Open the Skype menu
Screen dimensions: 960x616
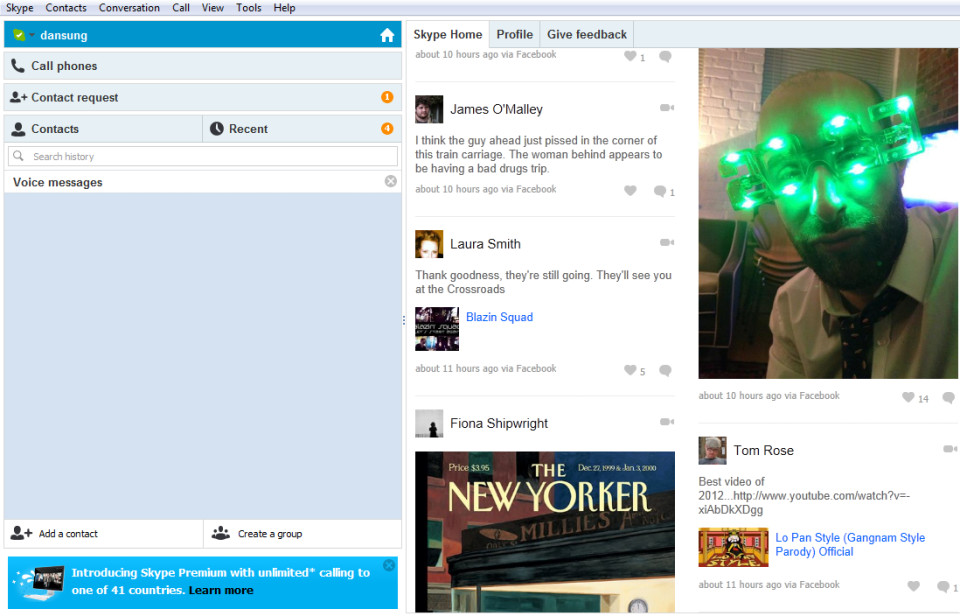pos(20,8)
